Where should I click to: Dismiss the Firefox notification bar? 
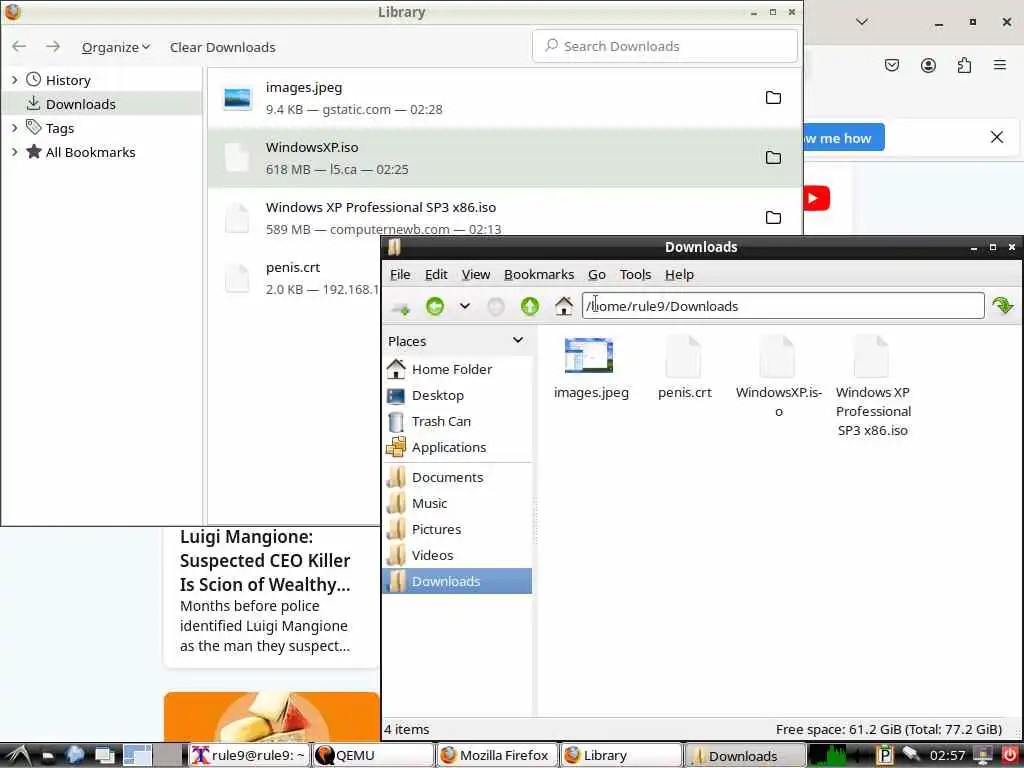[x=997, y=137]
